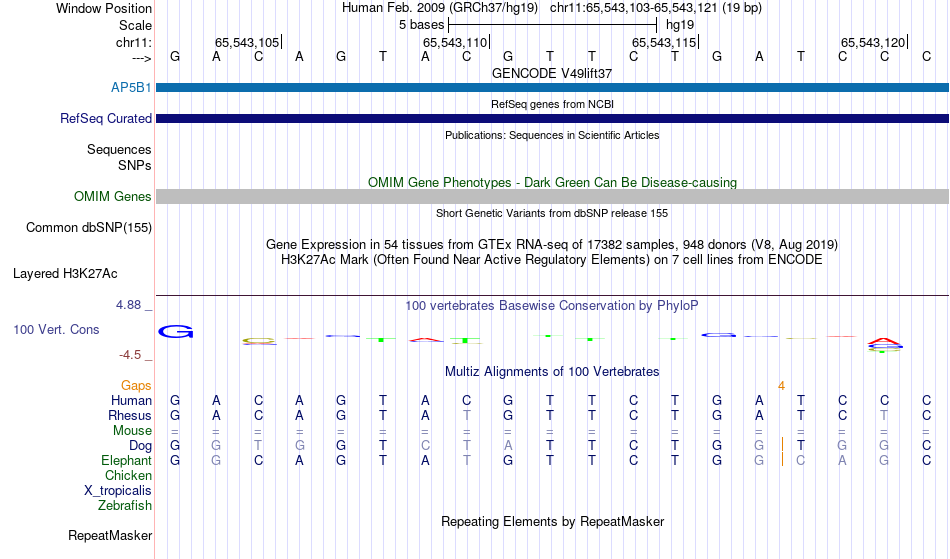The width and height of the screenshot is (950, 559).
Task: Click the Common dbSNP(155) track label
Action: [89, 228]
